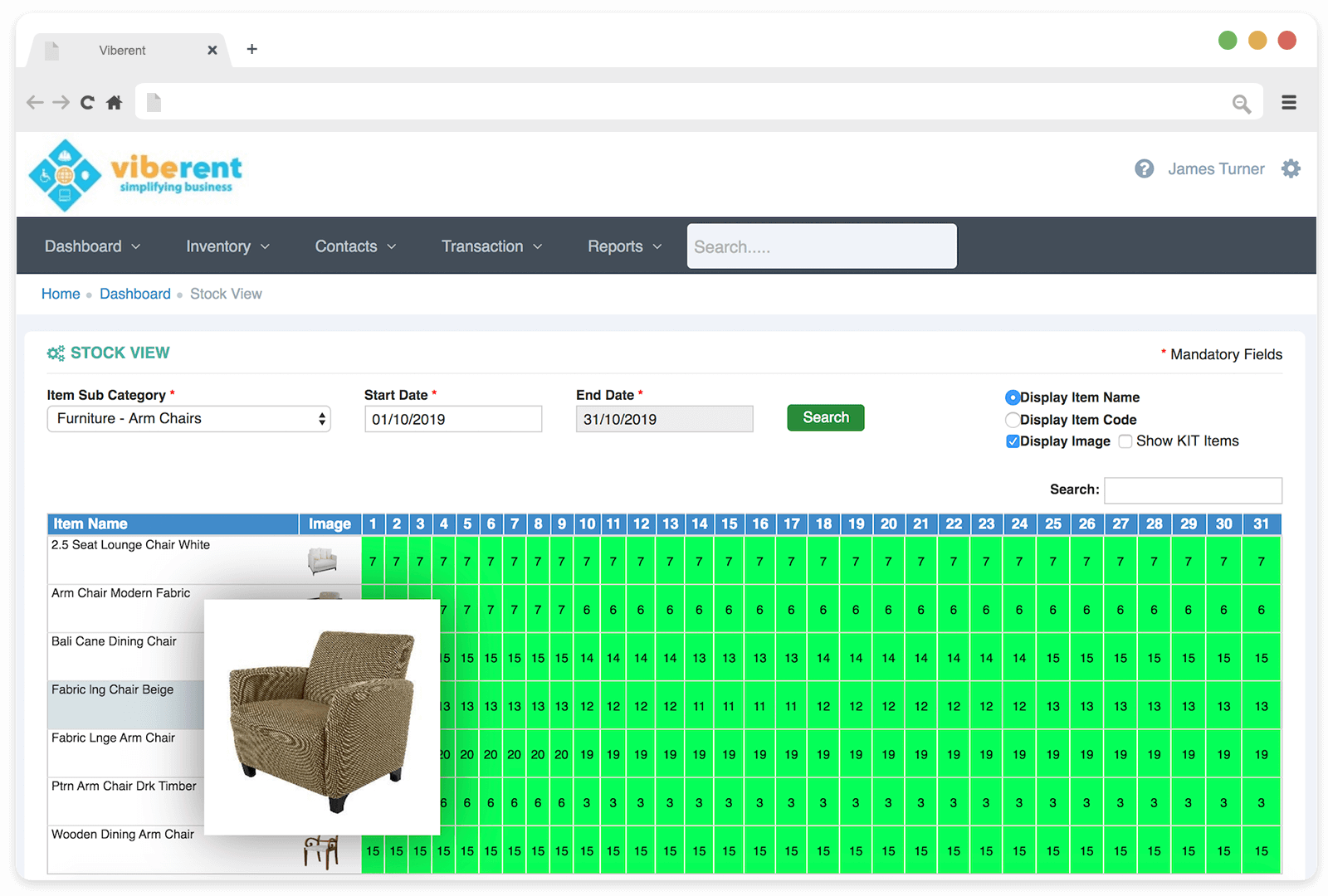Open a new browser tab
The width and height of the screenshot is (1328, 896).
click(x=252, y=50)
